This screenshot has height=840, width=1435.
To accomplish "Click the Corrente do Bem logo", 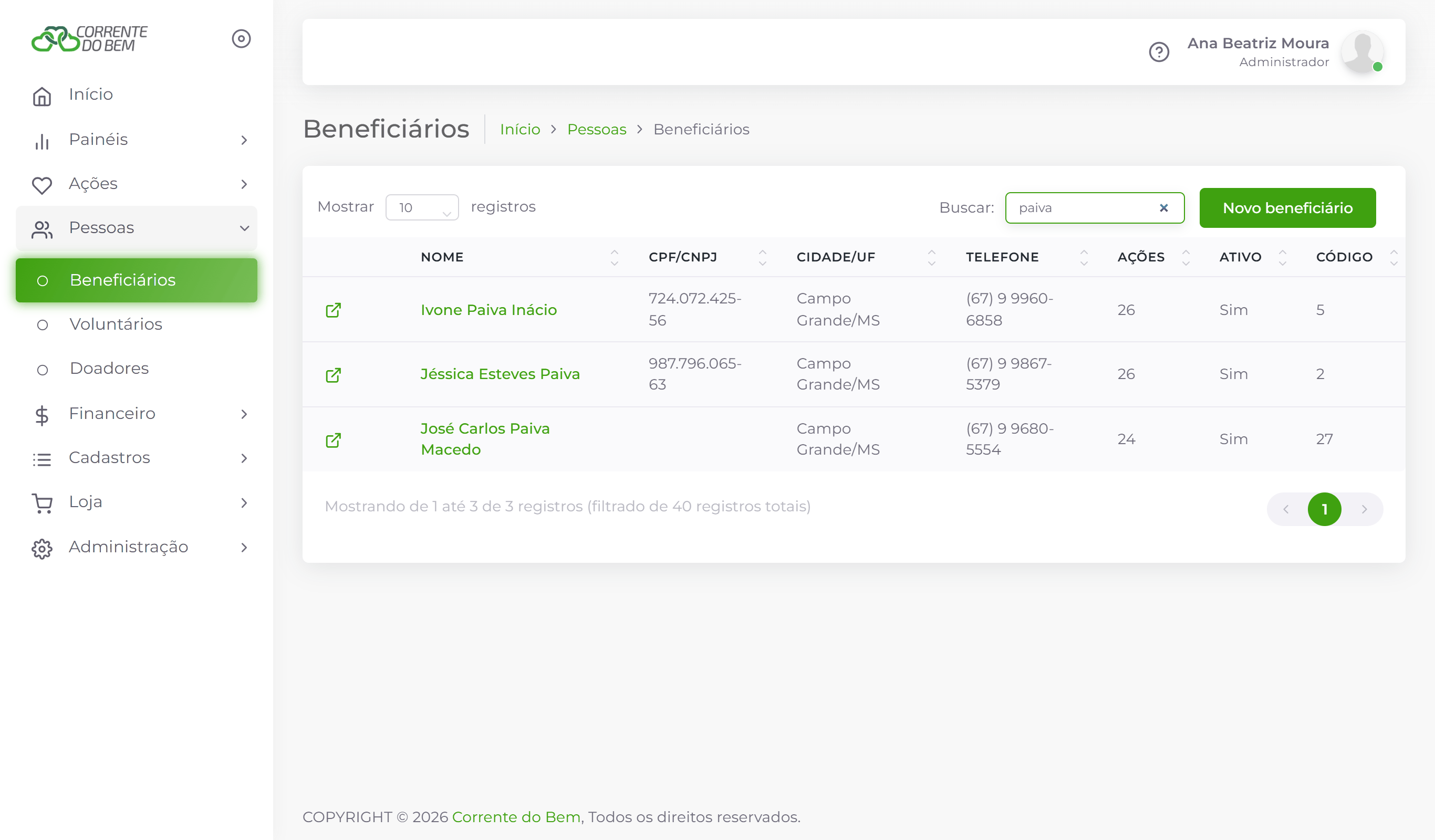I will 89,39.
